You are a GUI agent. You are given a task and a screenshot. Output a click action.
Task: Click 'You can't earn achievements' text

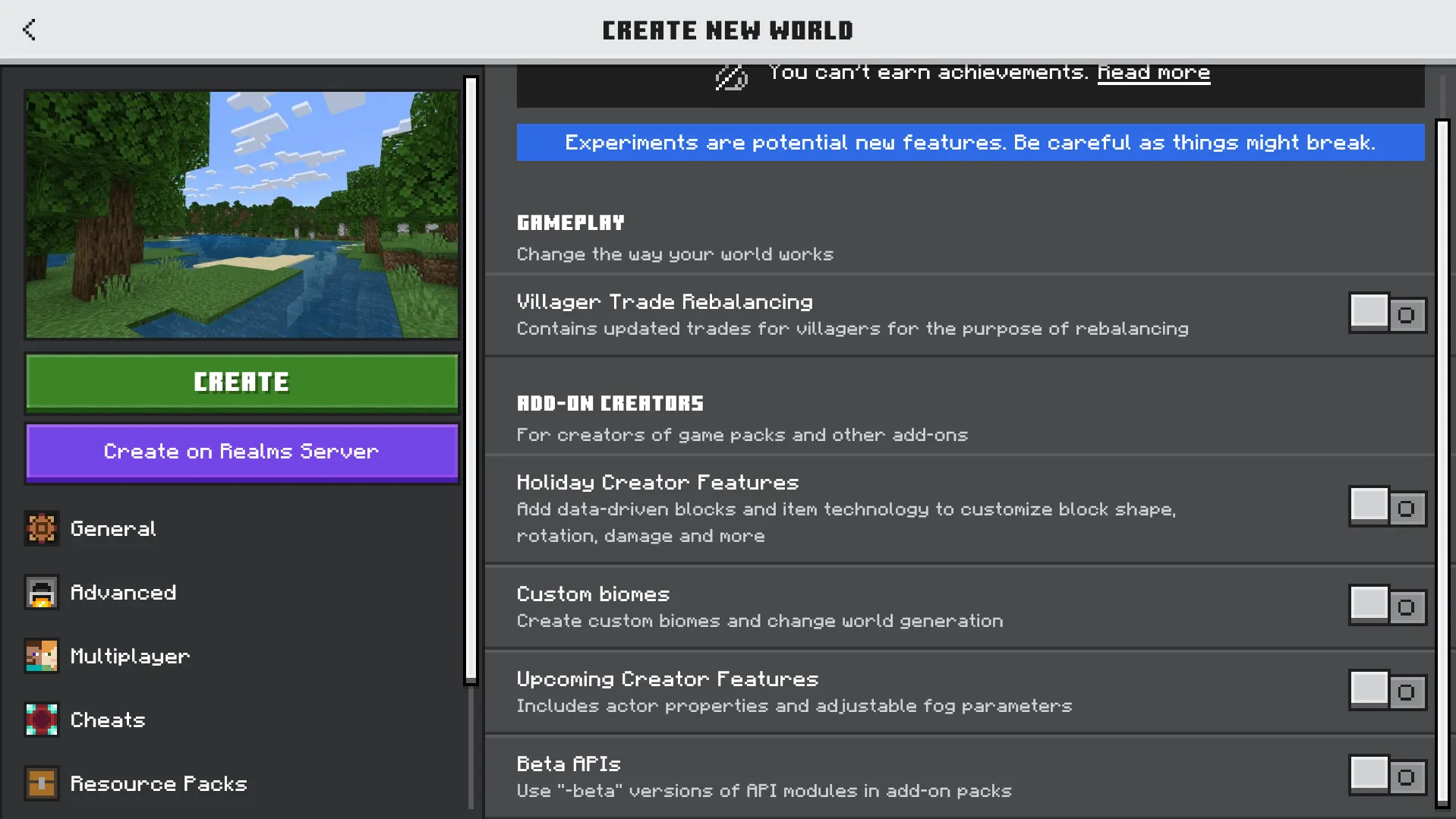tap(928, 72)
